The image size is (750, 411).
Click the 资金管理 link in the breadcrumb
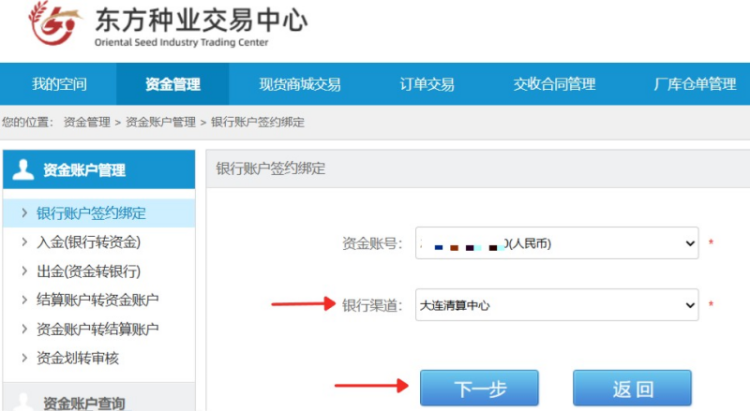[87, 122]
